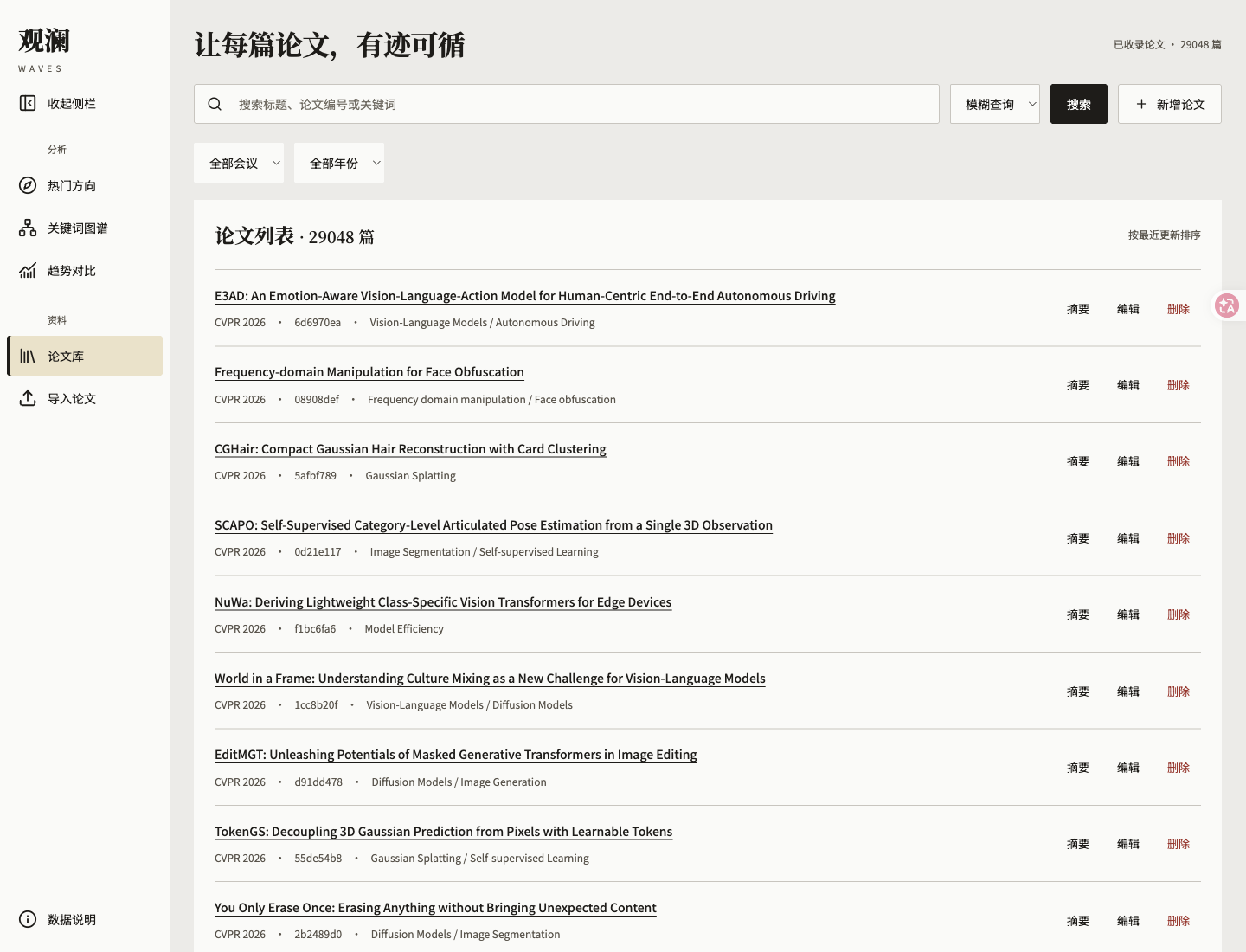Click the 关键词图谱 network icon
1246x952 pixels.
(x=28, y=228)
